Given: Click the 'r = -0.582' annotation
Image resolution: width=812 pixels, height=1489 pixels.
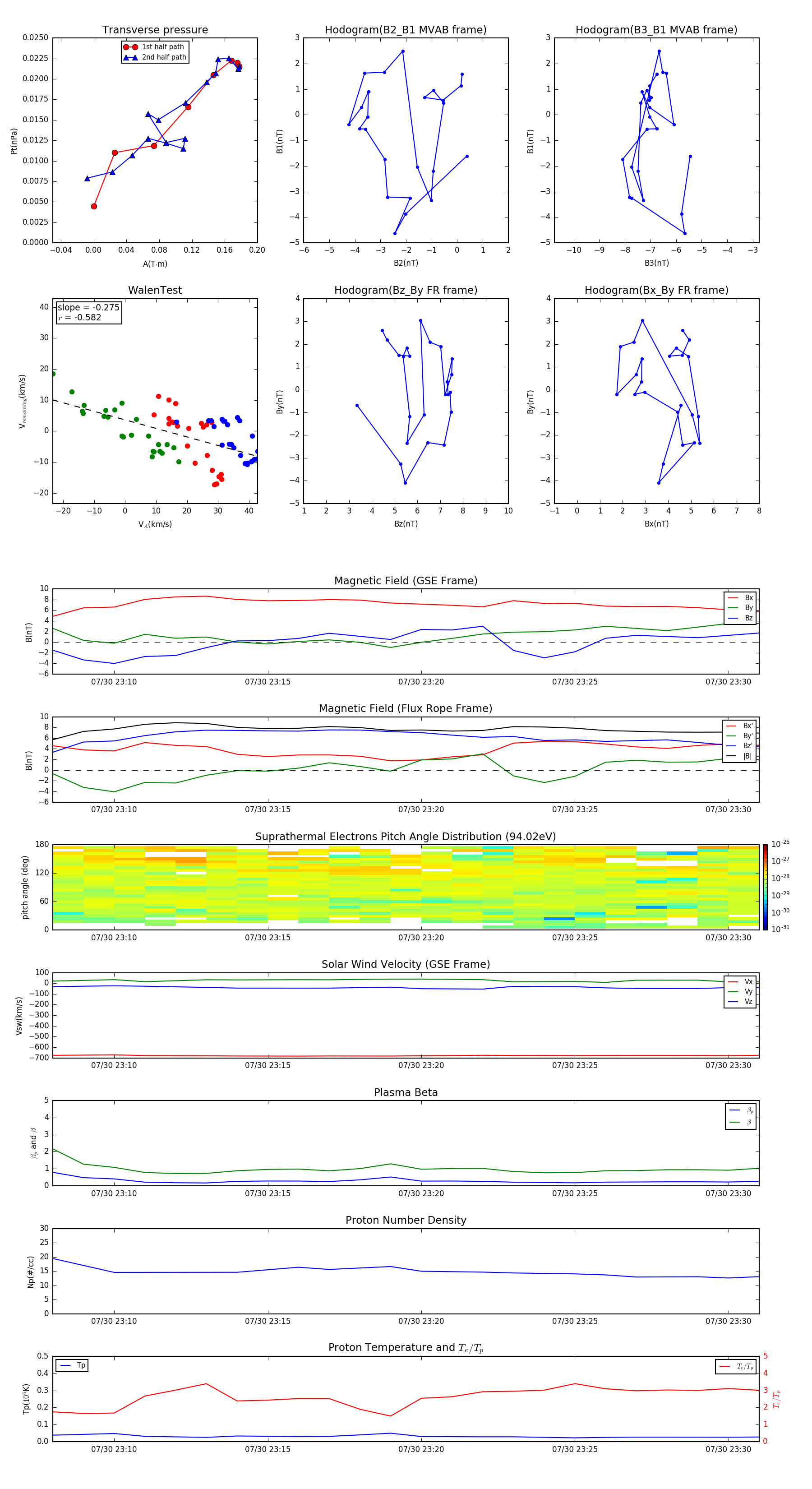Looking at the screenshot, I should click(x=79, y=317).
